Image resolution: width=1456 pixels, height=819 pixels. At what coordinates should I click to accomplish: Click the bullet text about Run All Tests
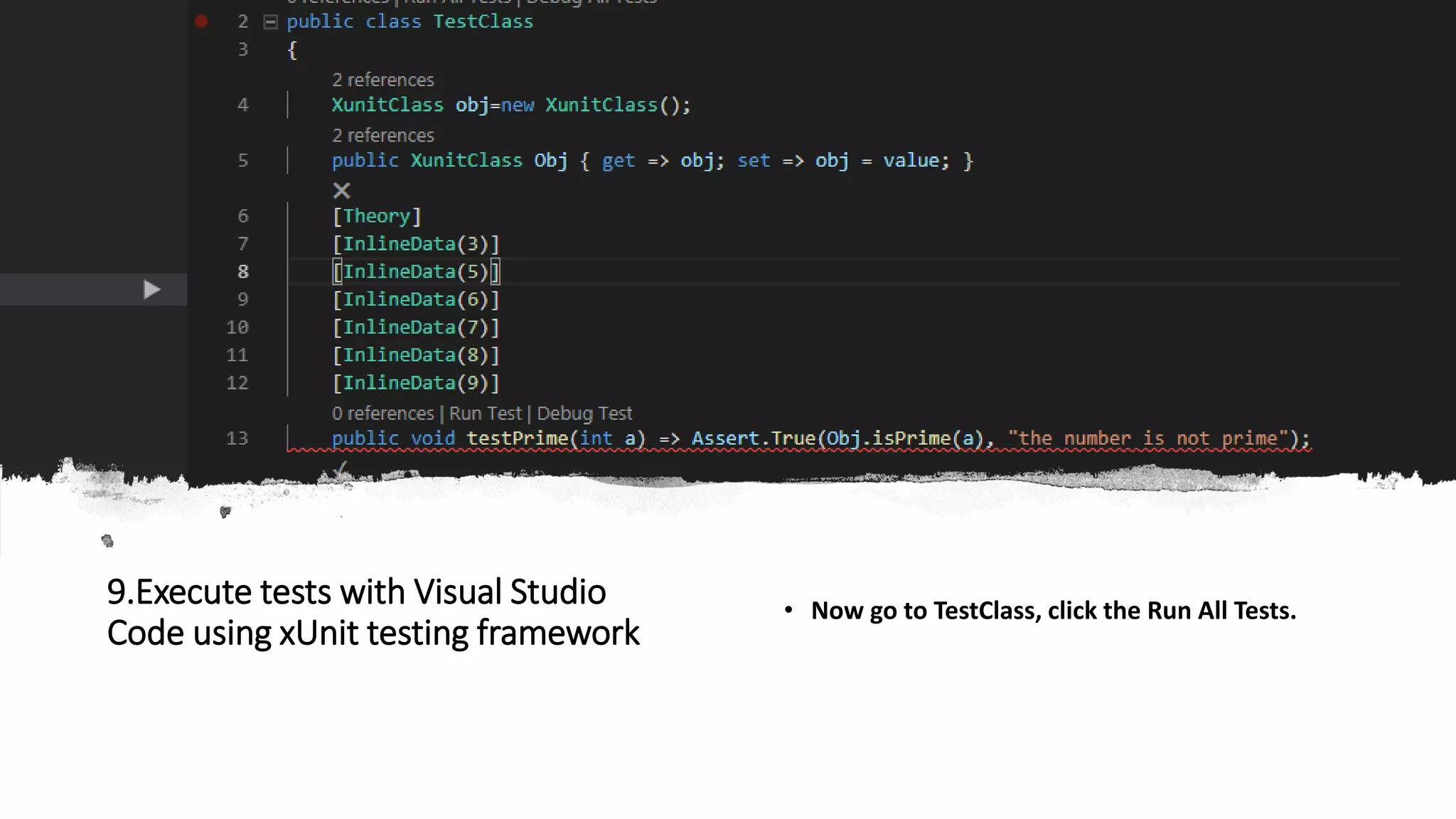point(1053,611)
